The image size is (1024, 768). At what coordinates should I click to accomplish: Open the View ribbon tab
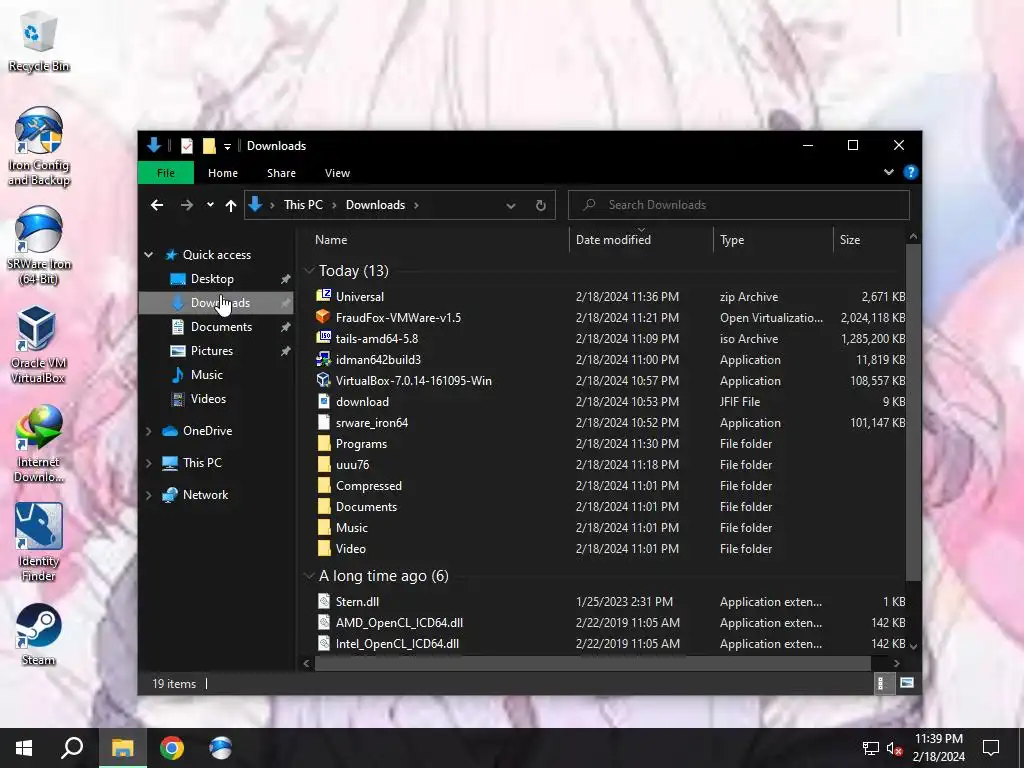coord(338,173)
